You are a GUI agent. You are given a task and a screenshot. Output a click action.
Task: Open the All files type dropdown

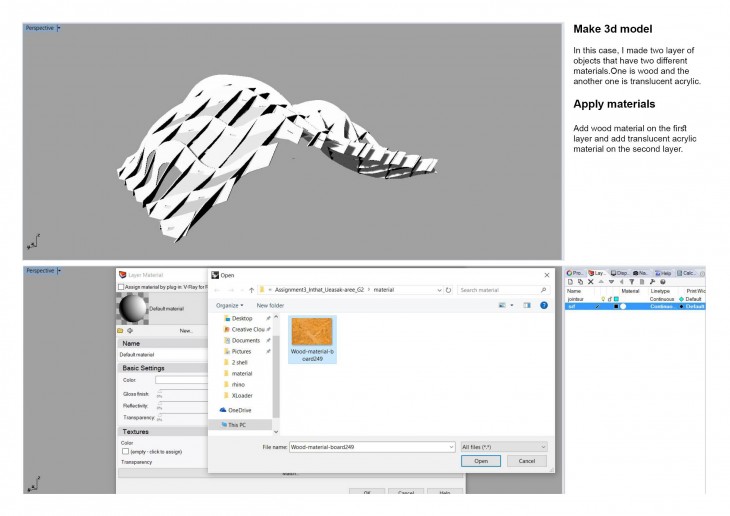click(503, 447)
